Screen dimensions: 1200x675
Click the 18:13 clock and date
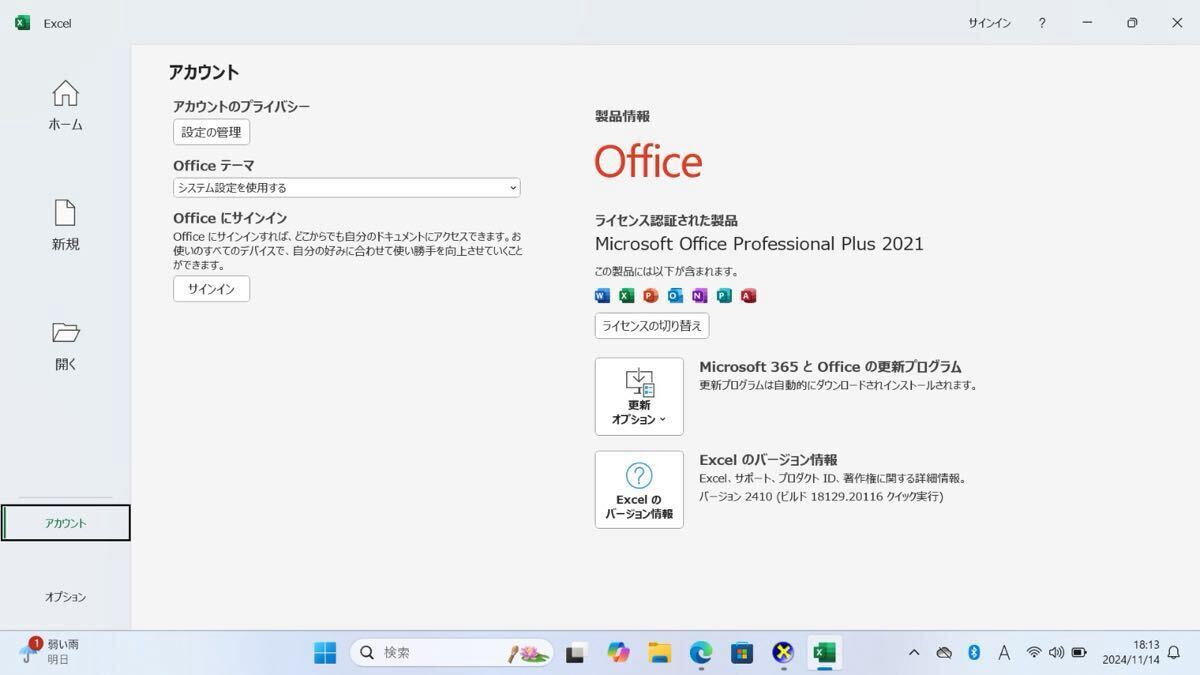(x=1131, y=653)
